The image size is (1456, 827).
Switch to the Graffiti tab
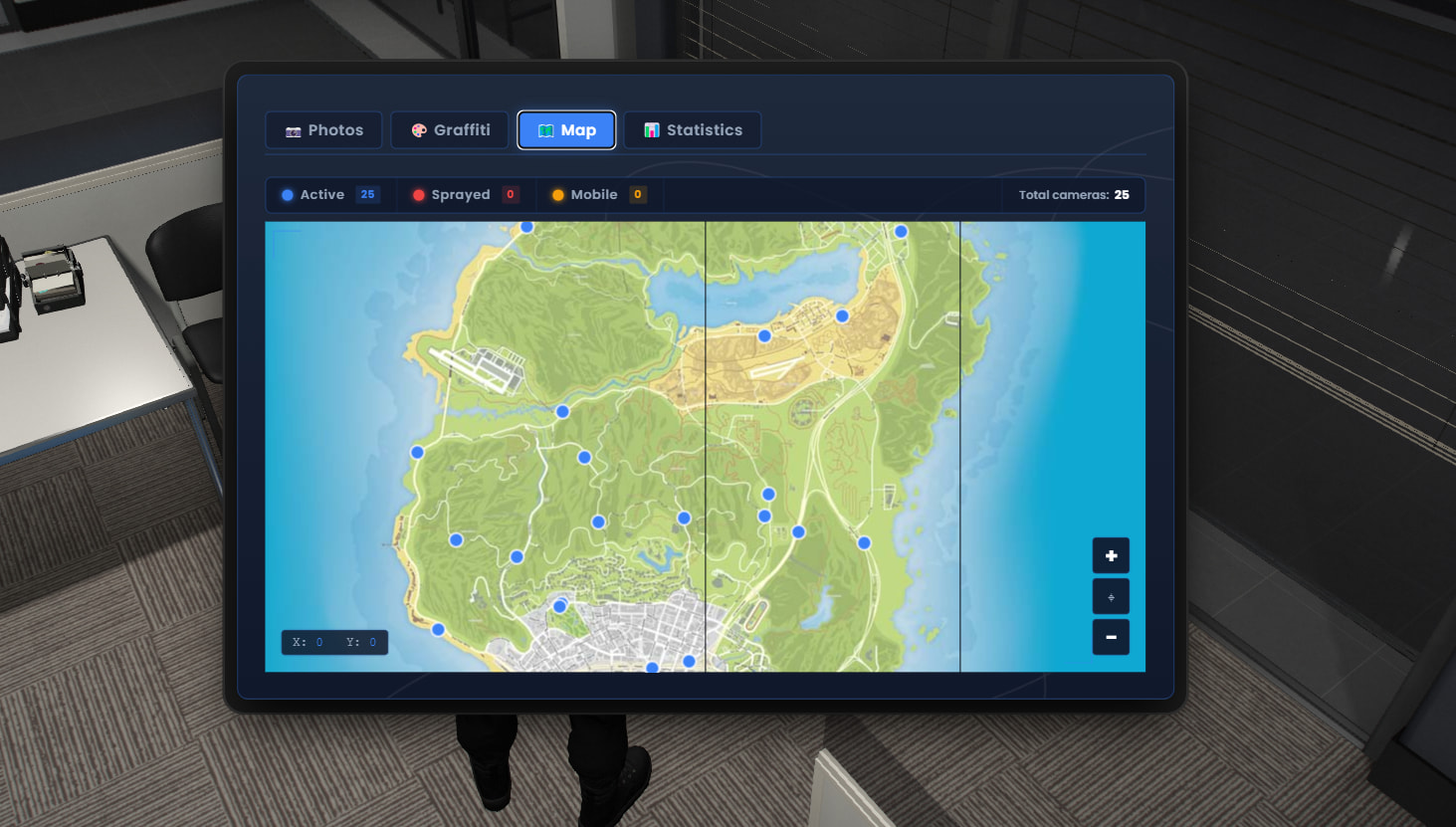click(x=450, y=130)
